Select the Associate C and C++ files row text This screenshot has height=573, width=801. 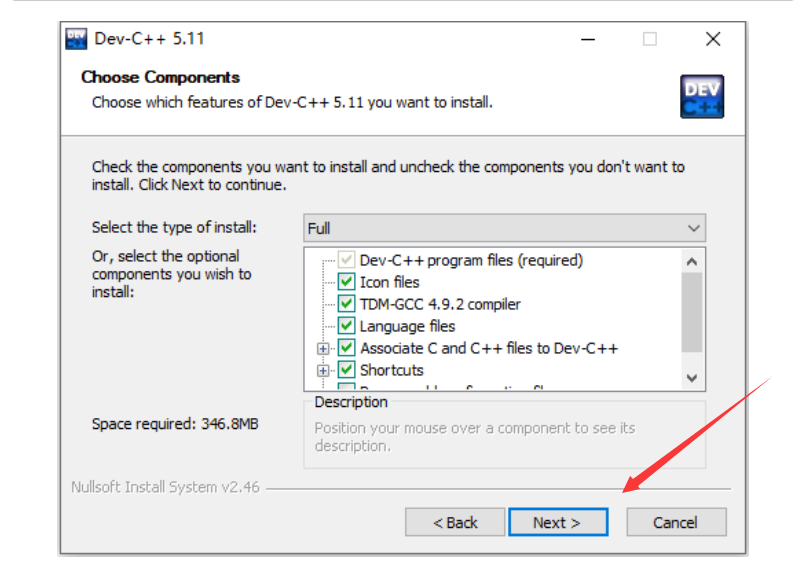coord(489,348)
